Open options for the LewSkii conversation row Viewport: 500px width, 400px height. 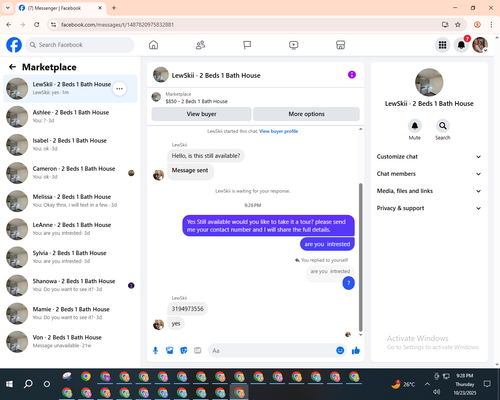[x=119, y=89]
